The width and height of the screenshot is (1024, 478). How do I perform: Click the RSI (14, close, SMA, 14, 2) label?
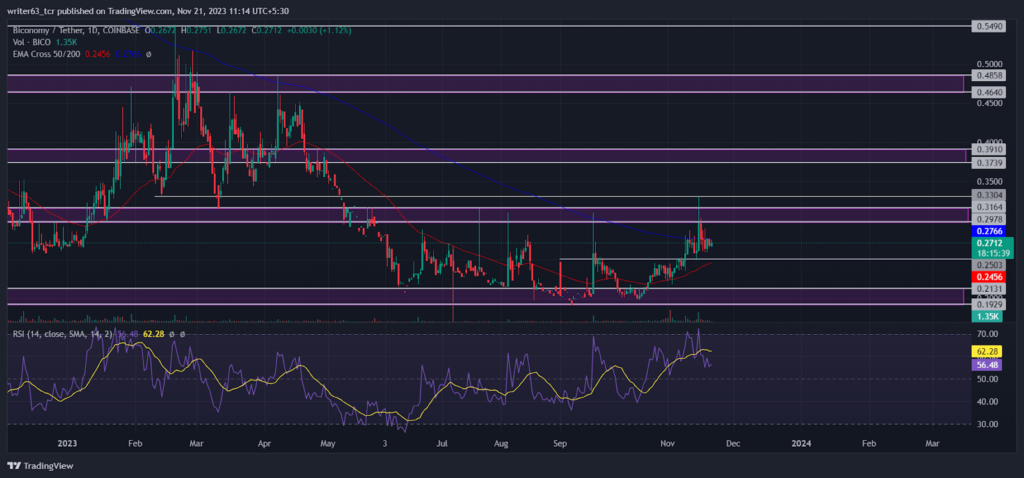click(63, 334)
